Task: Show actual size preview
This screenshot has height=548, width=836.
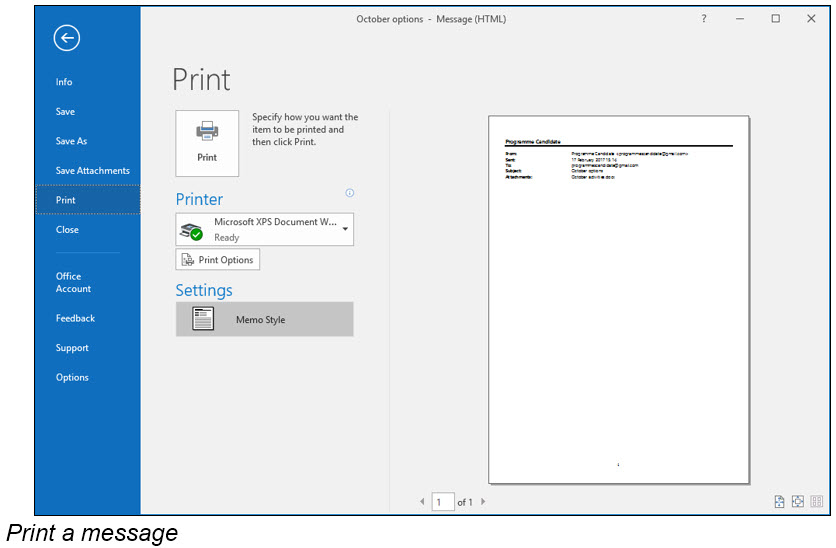Action: click(779, 502)
